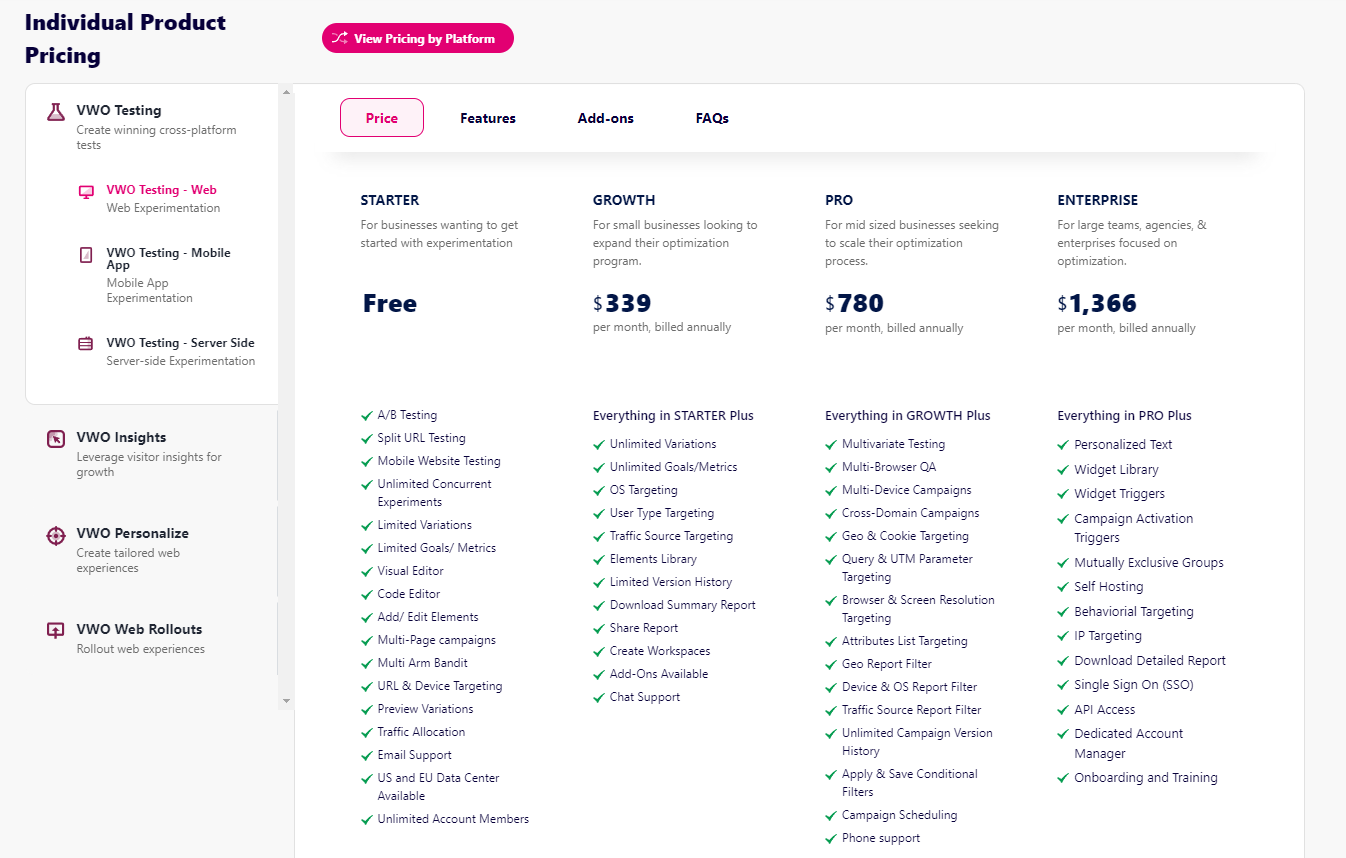Viewport: 1346px width, 858px height.
Task: Click the VWO Testing flask icon
Action: 56,112
